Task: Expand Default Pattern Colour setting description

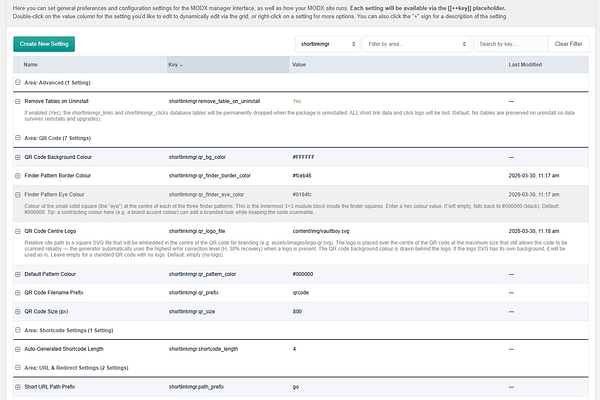Action: 18,274
